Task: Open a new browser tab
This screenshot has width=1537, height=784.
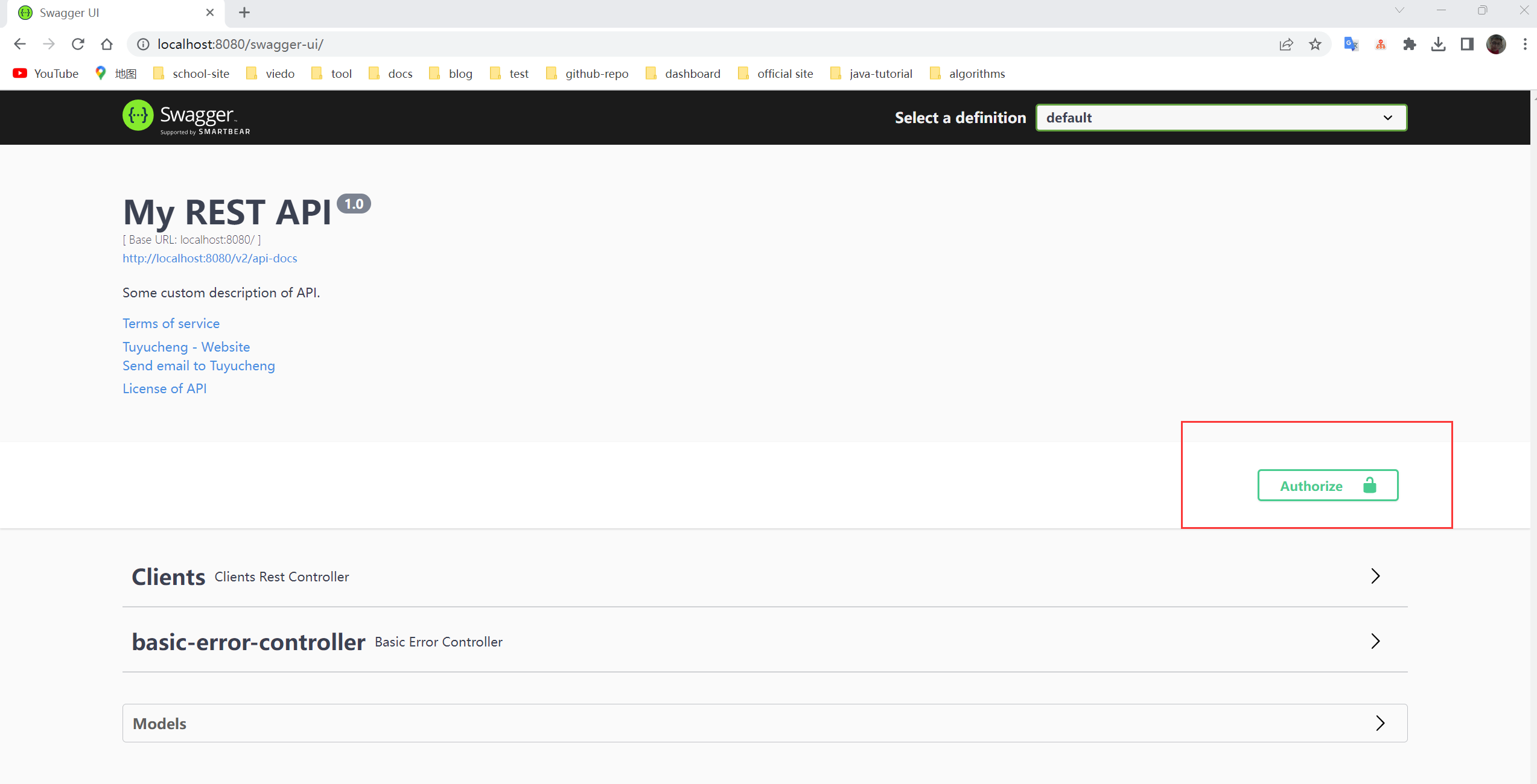Action: click(244, 13)
